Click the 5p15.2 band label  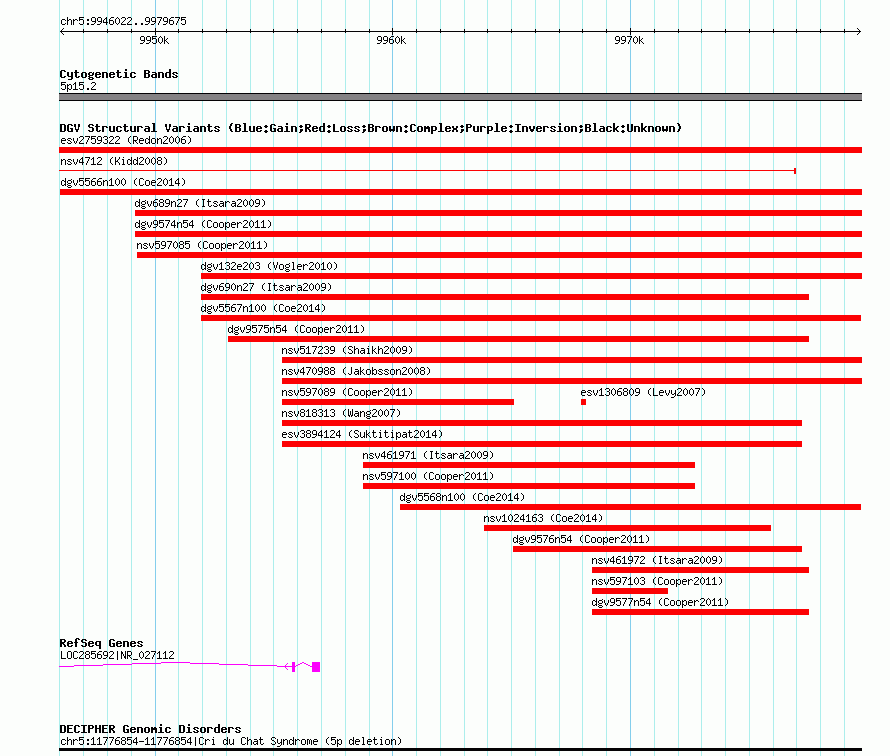tap(78, 86)
